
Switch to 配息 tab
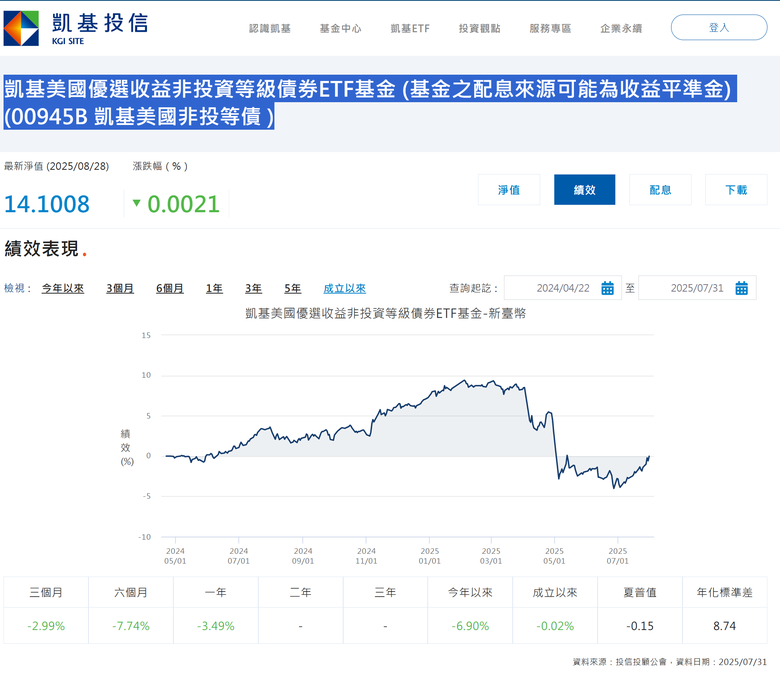tap(660, 190)
